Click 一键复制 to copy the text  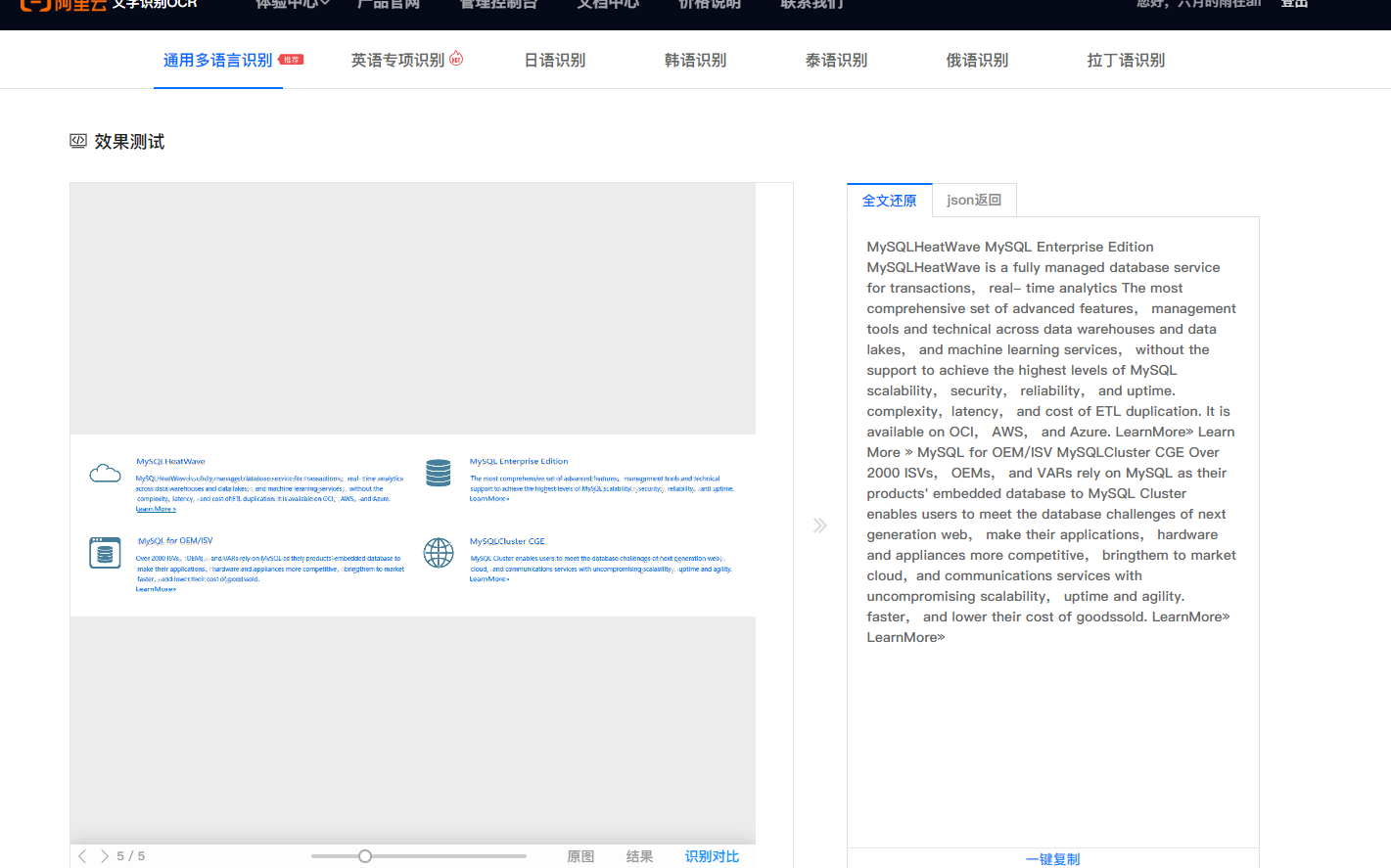[1052, 859]
